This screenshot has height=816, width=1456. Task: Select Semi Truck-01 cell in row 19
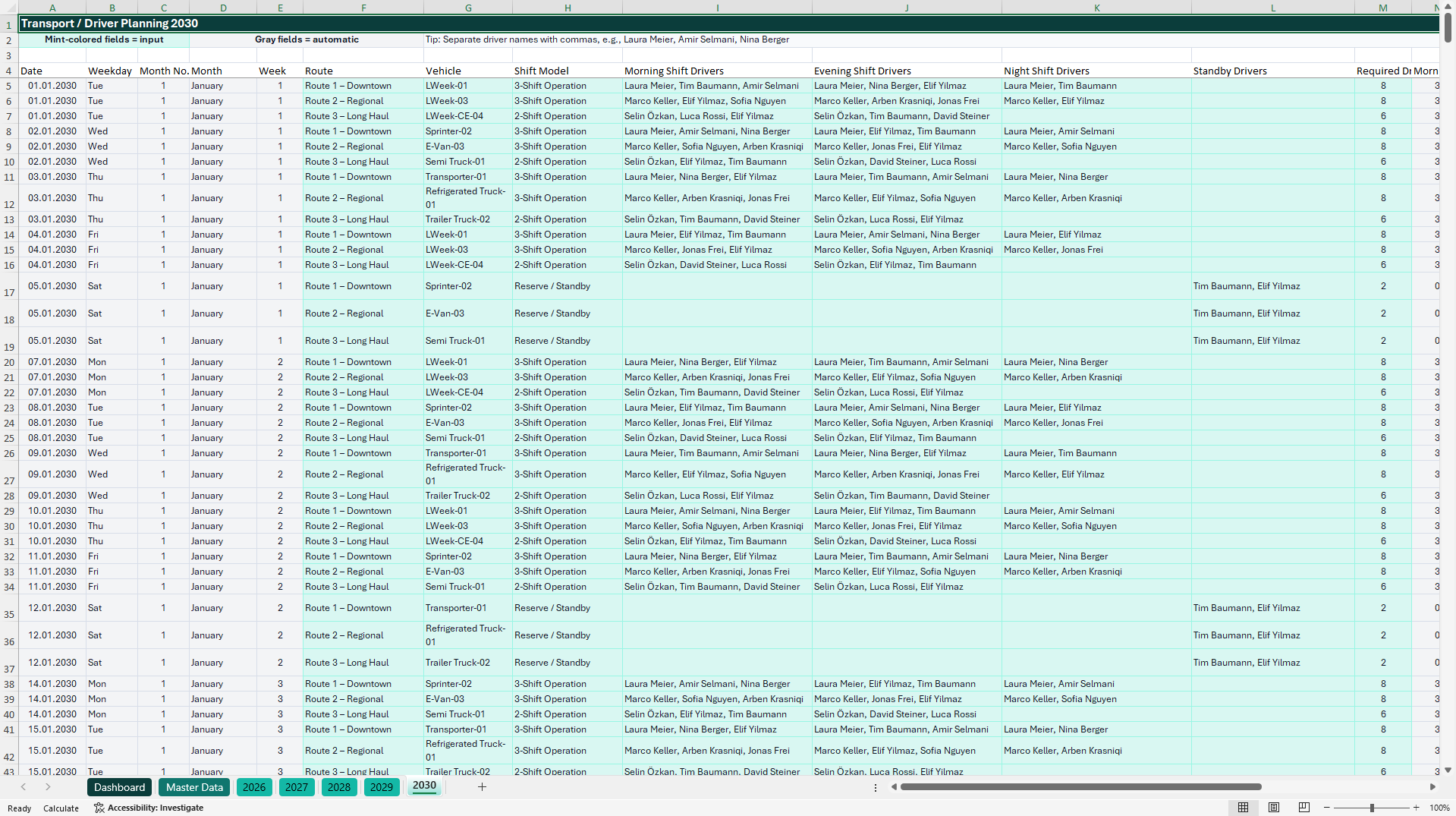[x=468, y=341]
